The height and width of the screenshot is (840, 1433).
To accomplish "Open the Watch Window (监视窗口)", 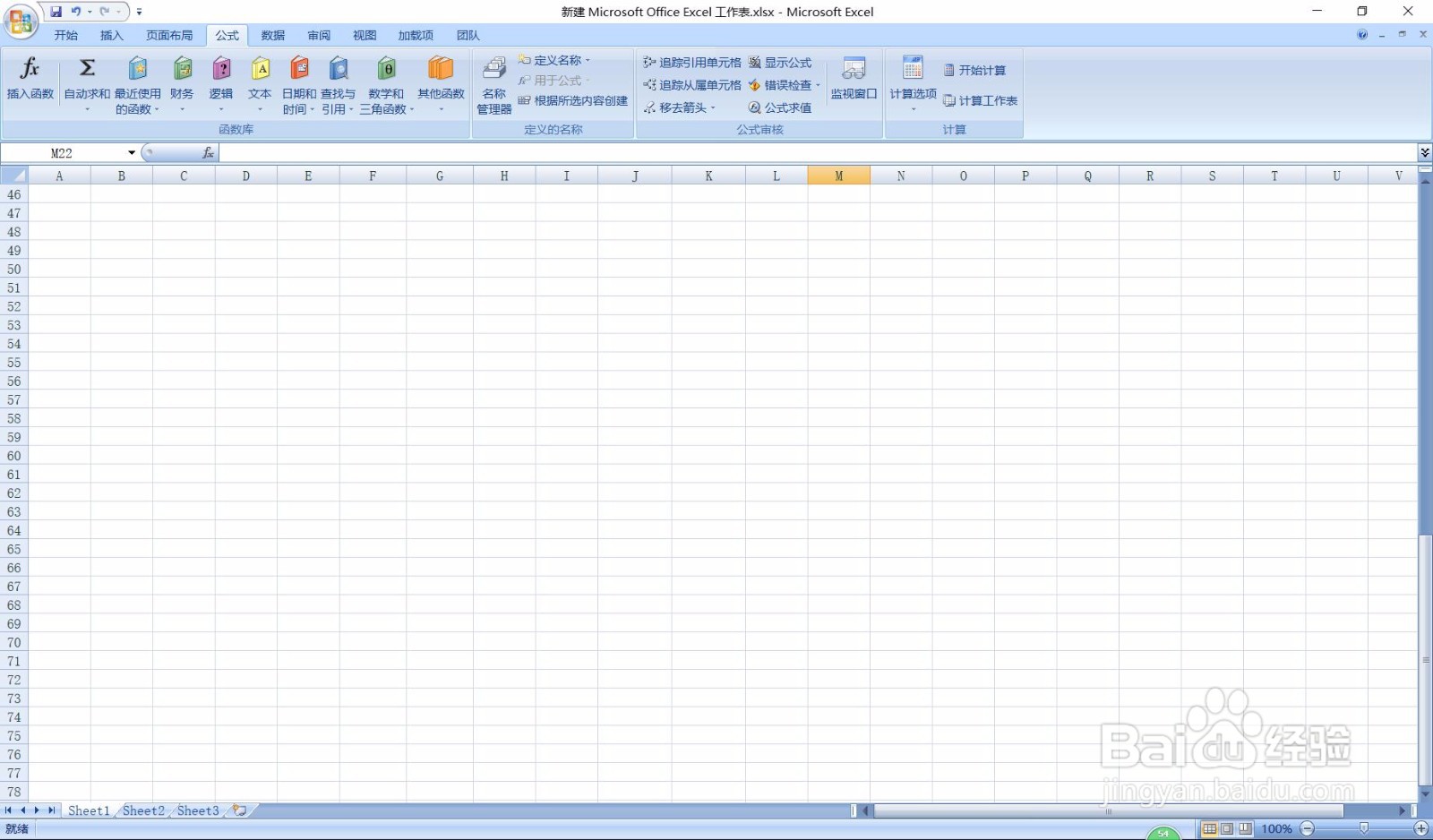I will [854, 79].
